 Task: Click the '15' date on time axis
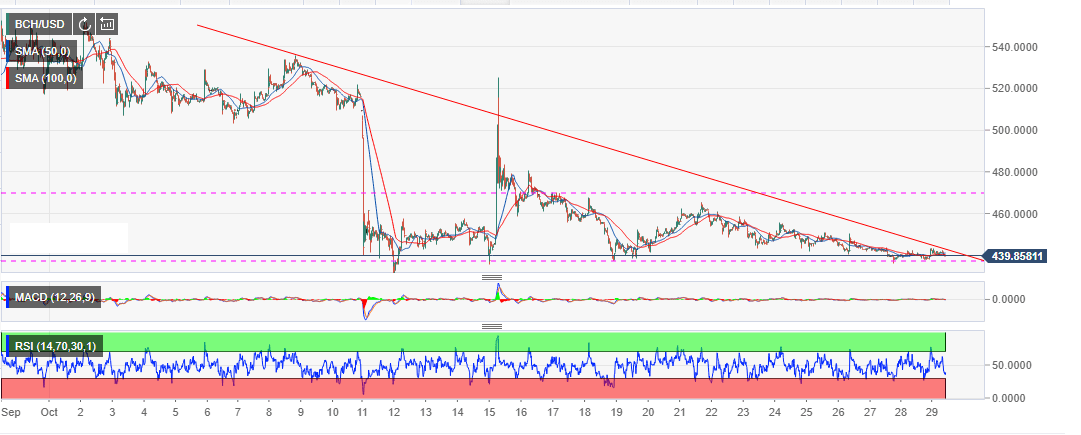pos(490,411)
